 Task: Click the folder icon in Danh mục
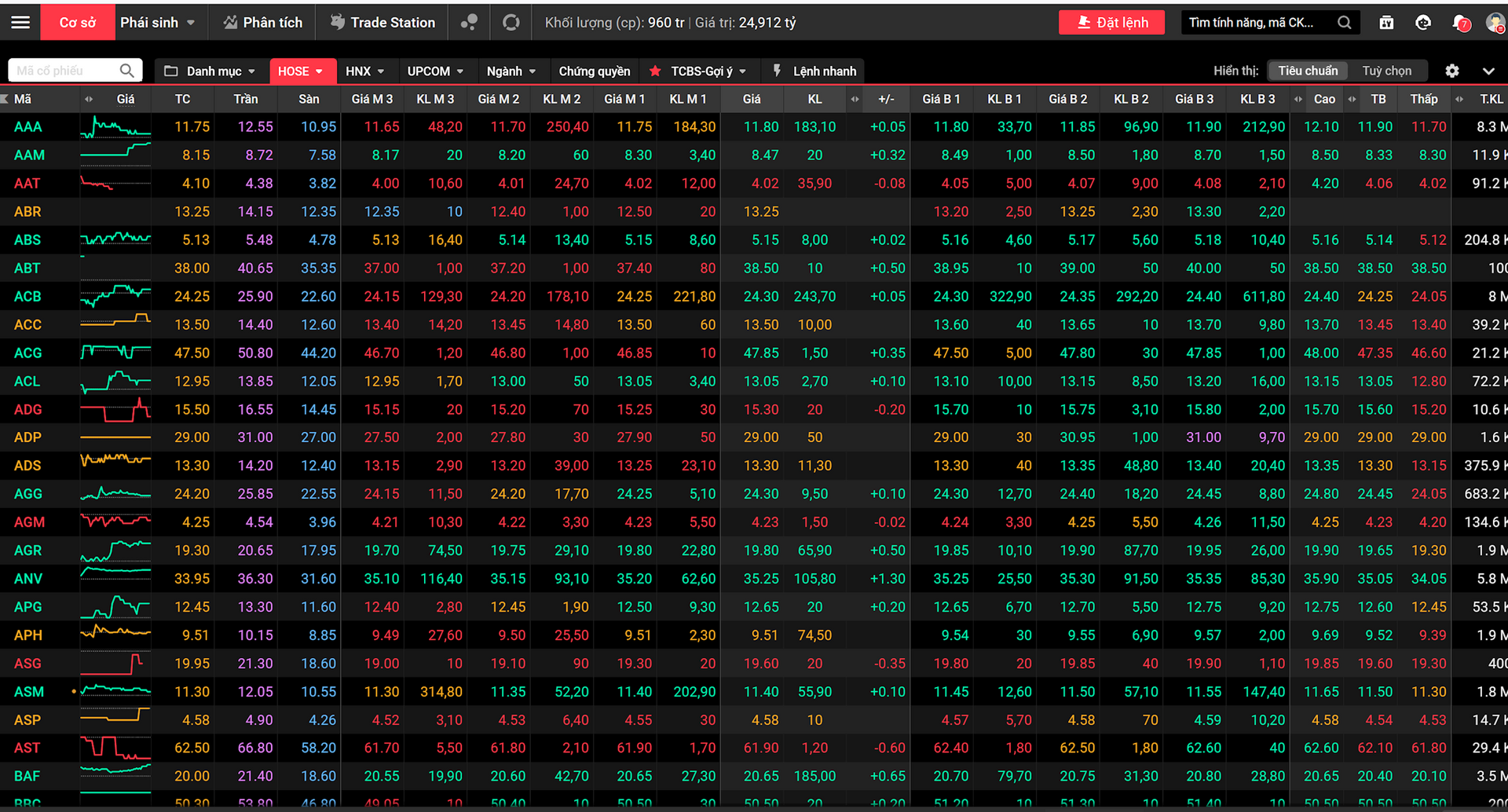click(170, 71)
